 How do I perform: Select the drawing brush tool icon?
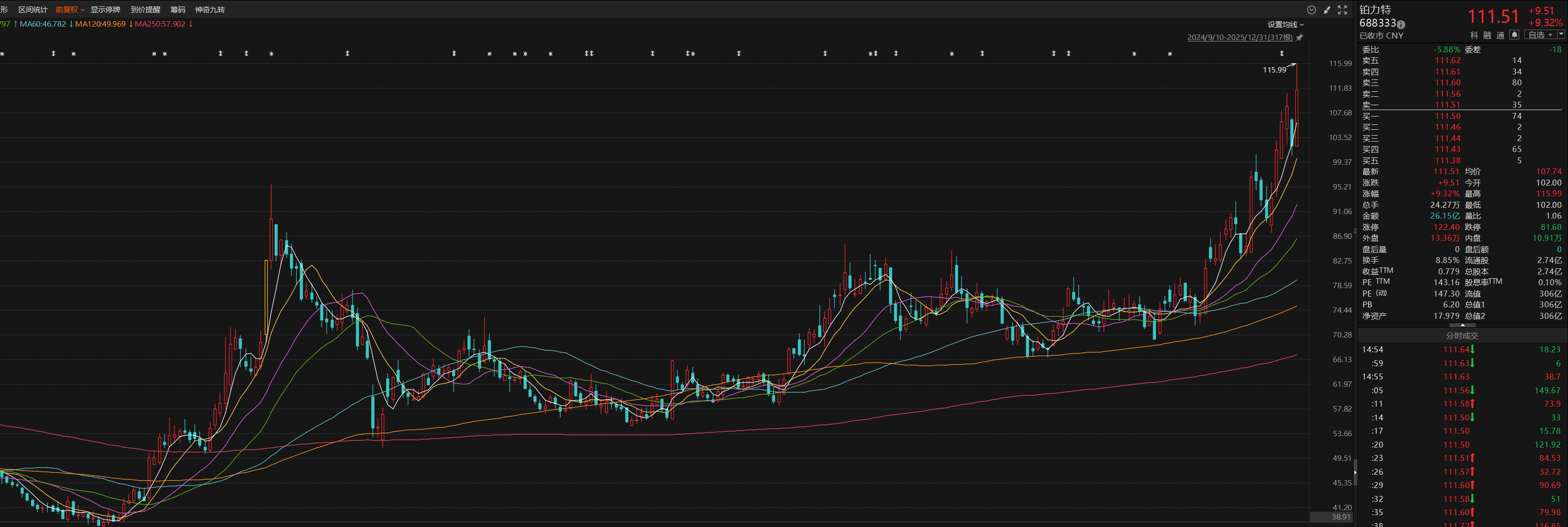click(1327, 10)
